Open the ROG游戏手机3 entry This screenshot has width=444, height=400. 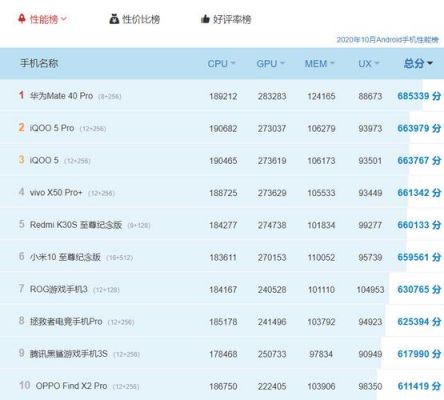tap(58, 289)
